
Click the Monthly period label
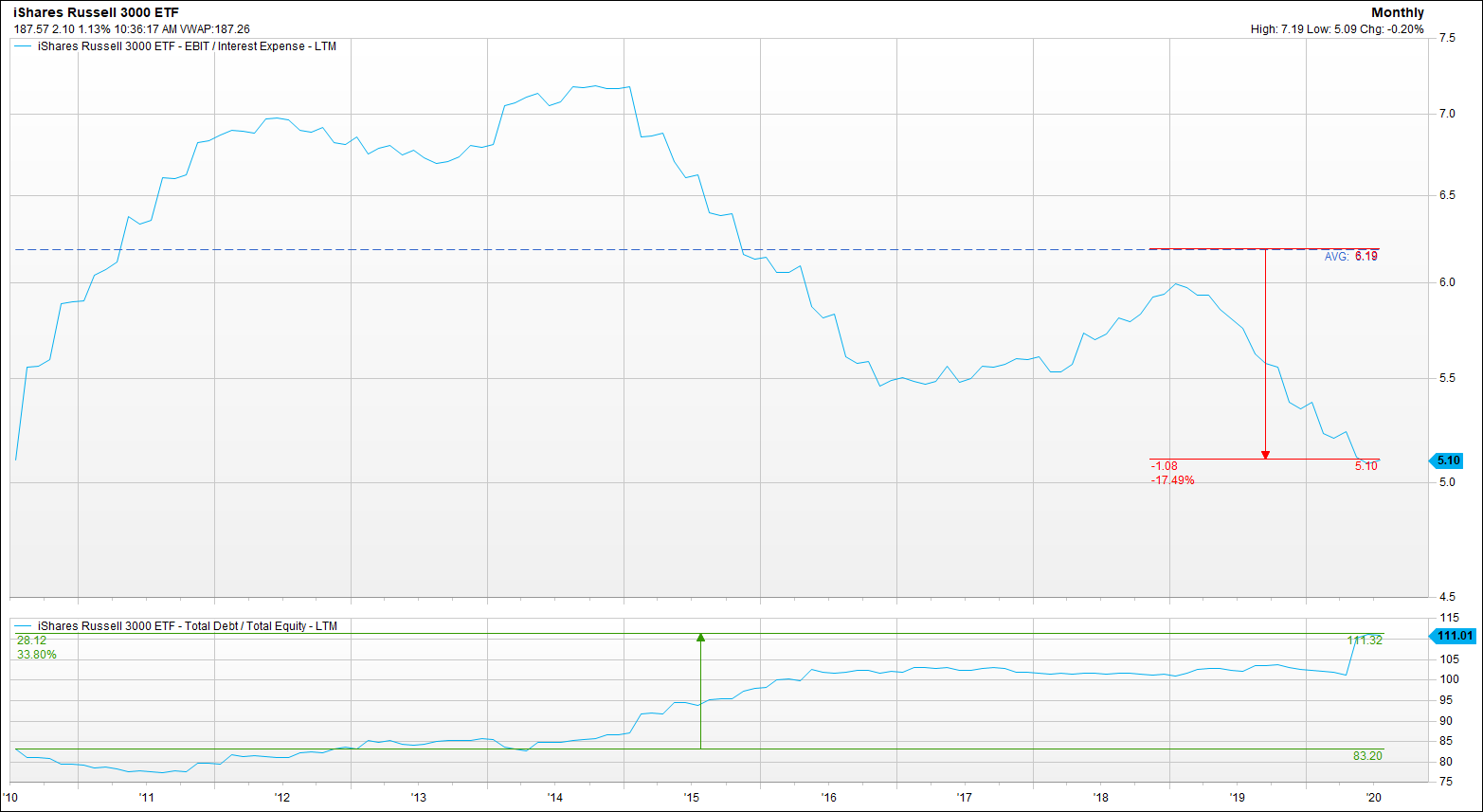(1397, 12)
